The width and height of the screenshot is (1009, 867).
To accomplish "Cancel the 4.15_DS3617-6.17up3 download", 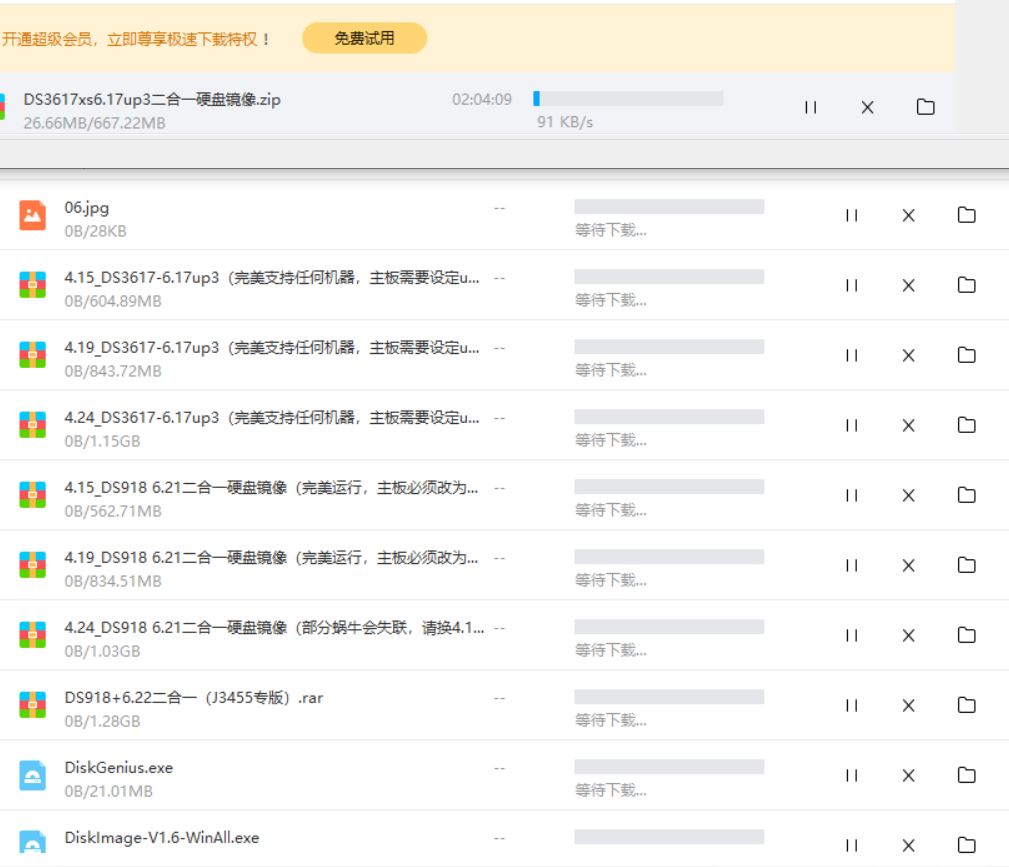I will [908, 285].
